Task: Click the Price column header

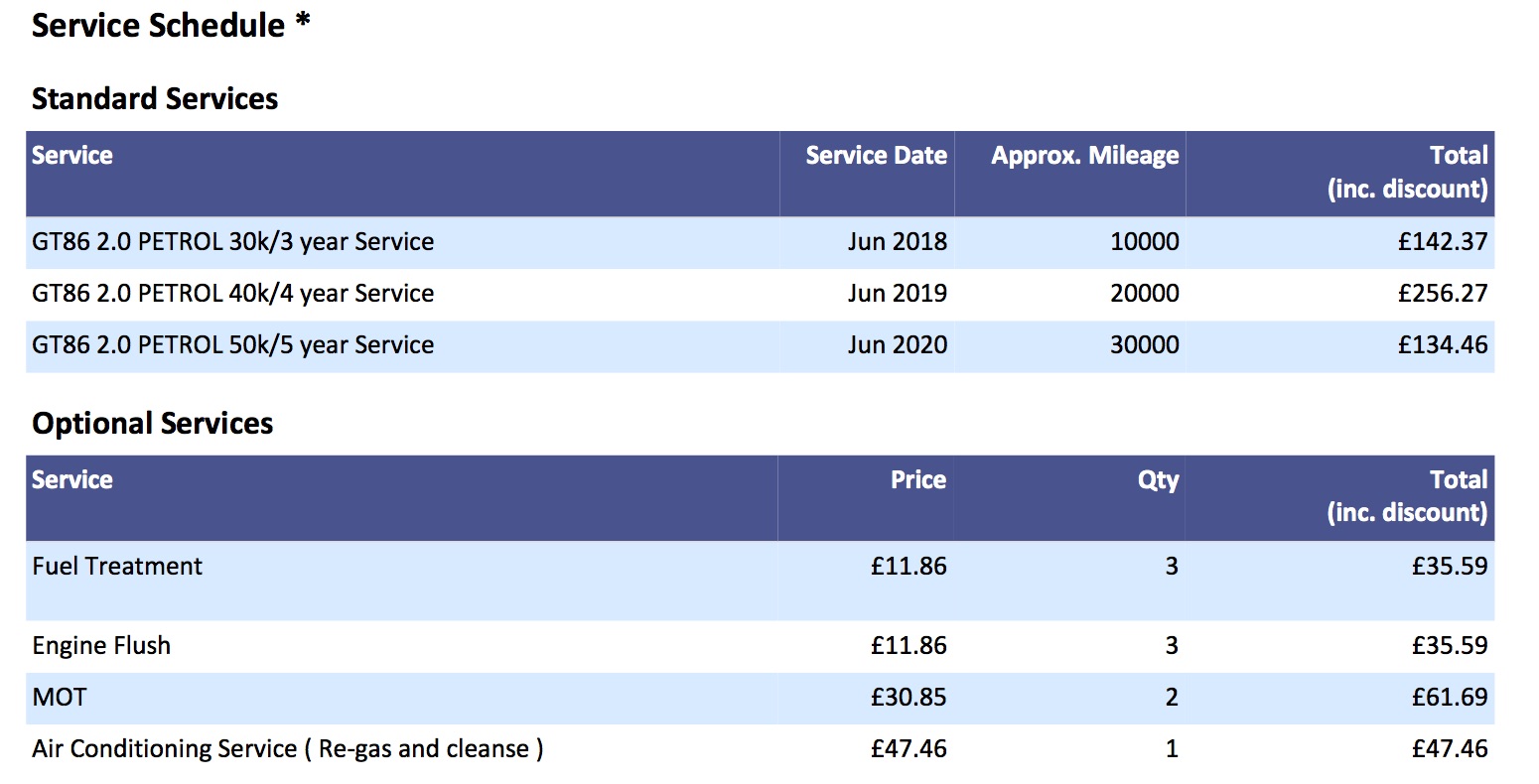Action: pyautogui.click(x=918, y=479)
